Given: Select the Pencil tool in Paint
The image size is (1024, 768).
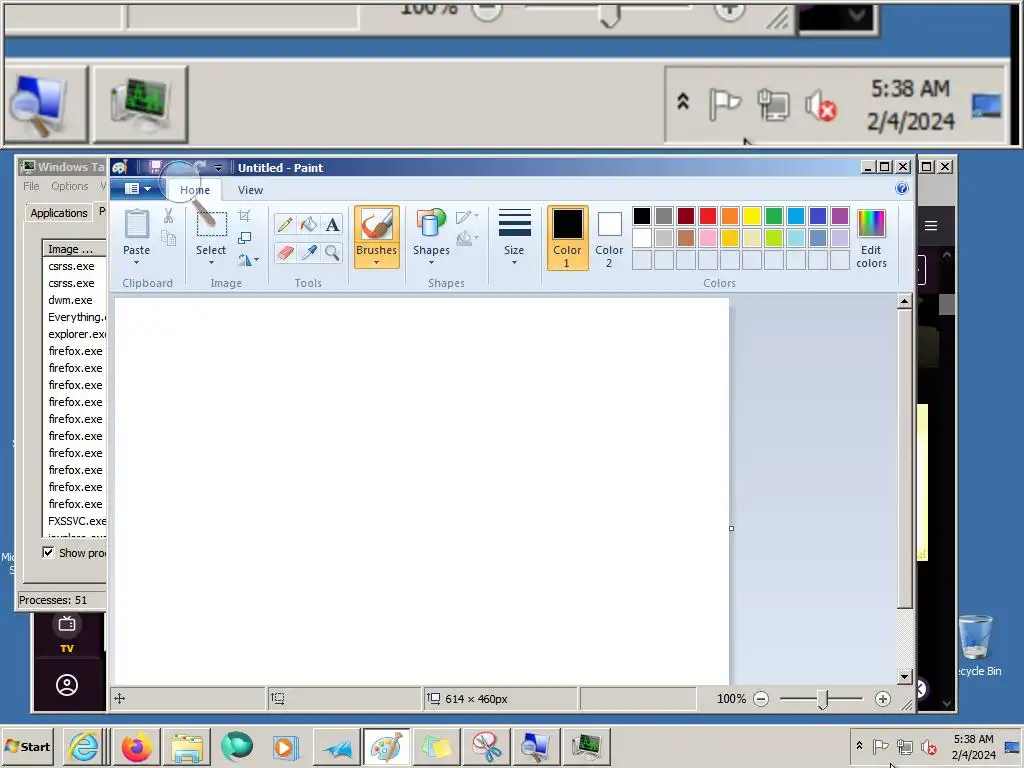Looking at the screenshot, I should click(x=285, y=225).
